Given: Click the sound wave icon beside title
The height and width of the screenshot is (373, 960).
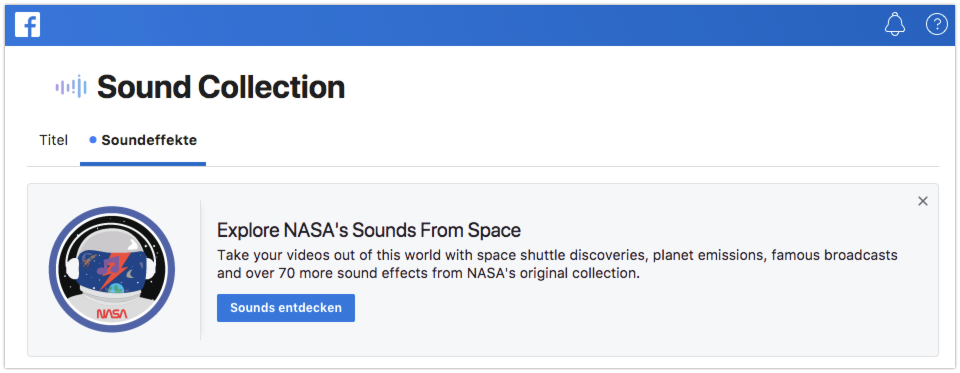Looking at the screenshot, I should coord(71,87).
